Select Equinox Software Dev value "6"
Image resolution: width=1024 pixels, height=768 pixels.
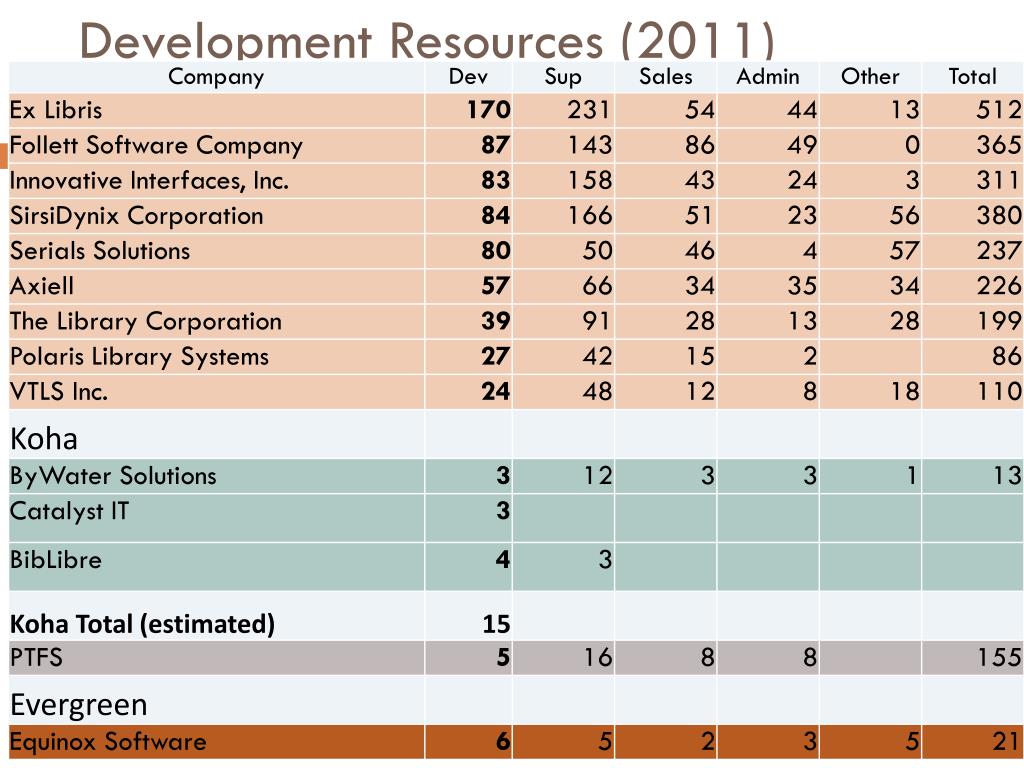coord(503,742)
